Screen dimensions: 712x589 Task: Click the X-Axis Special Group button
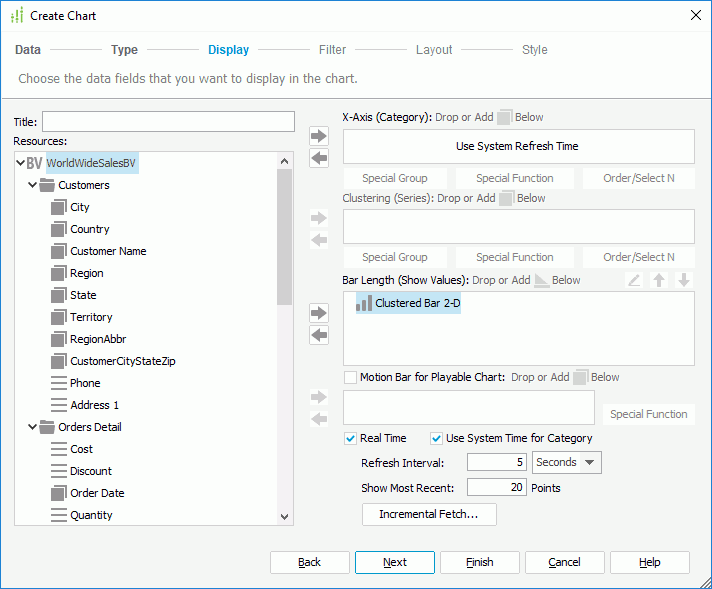395,178
